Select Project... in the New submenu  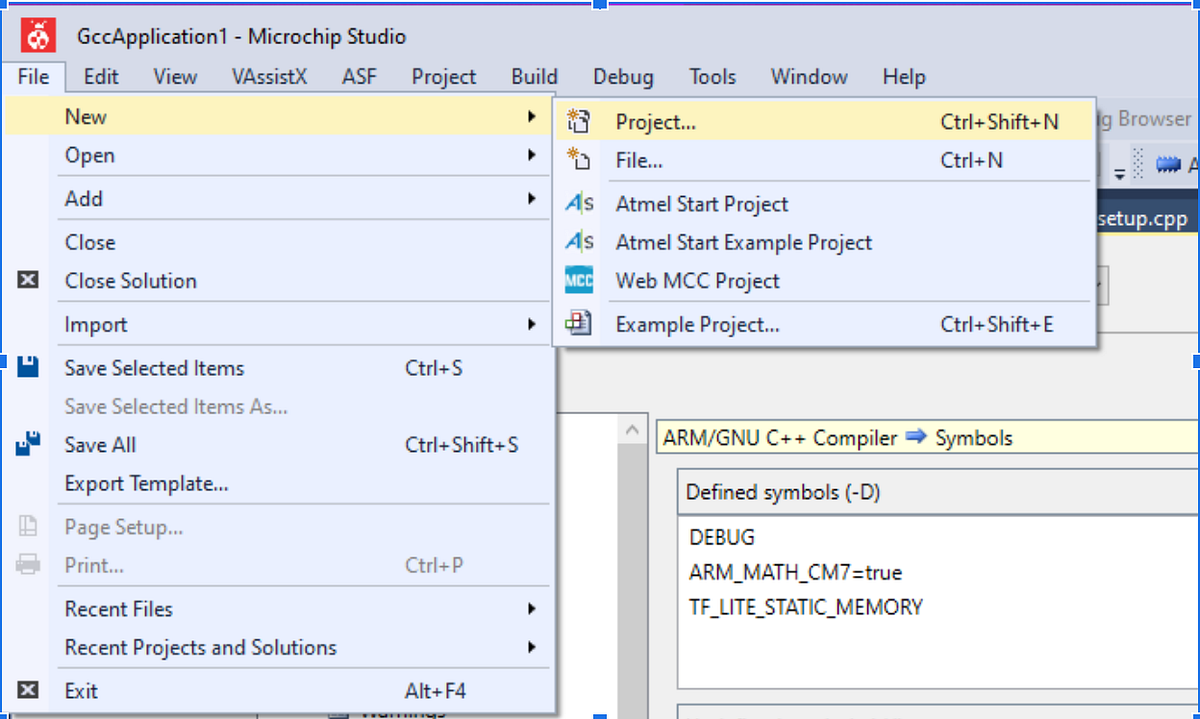[x=825, y=122]
